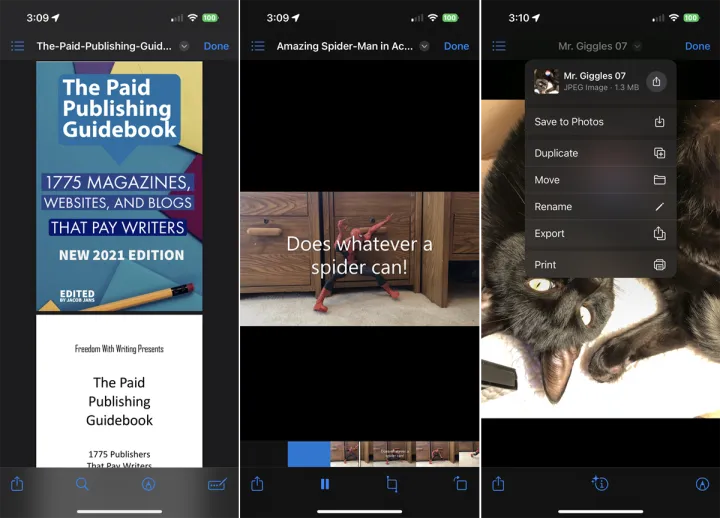Viewport: 720px width, 518px height.
Task: Select Duplicate in the file menu
Action: (599, 153)
